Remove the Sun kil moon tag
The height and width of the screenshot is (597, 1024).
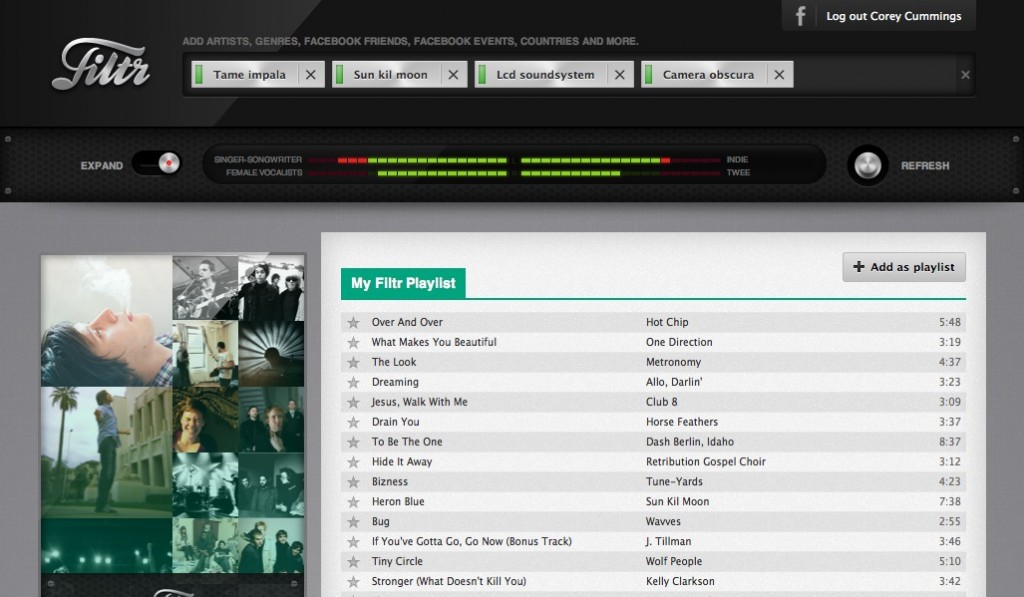453,74
